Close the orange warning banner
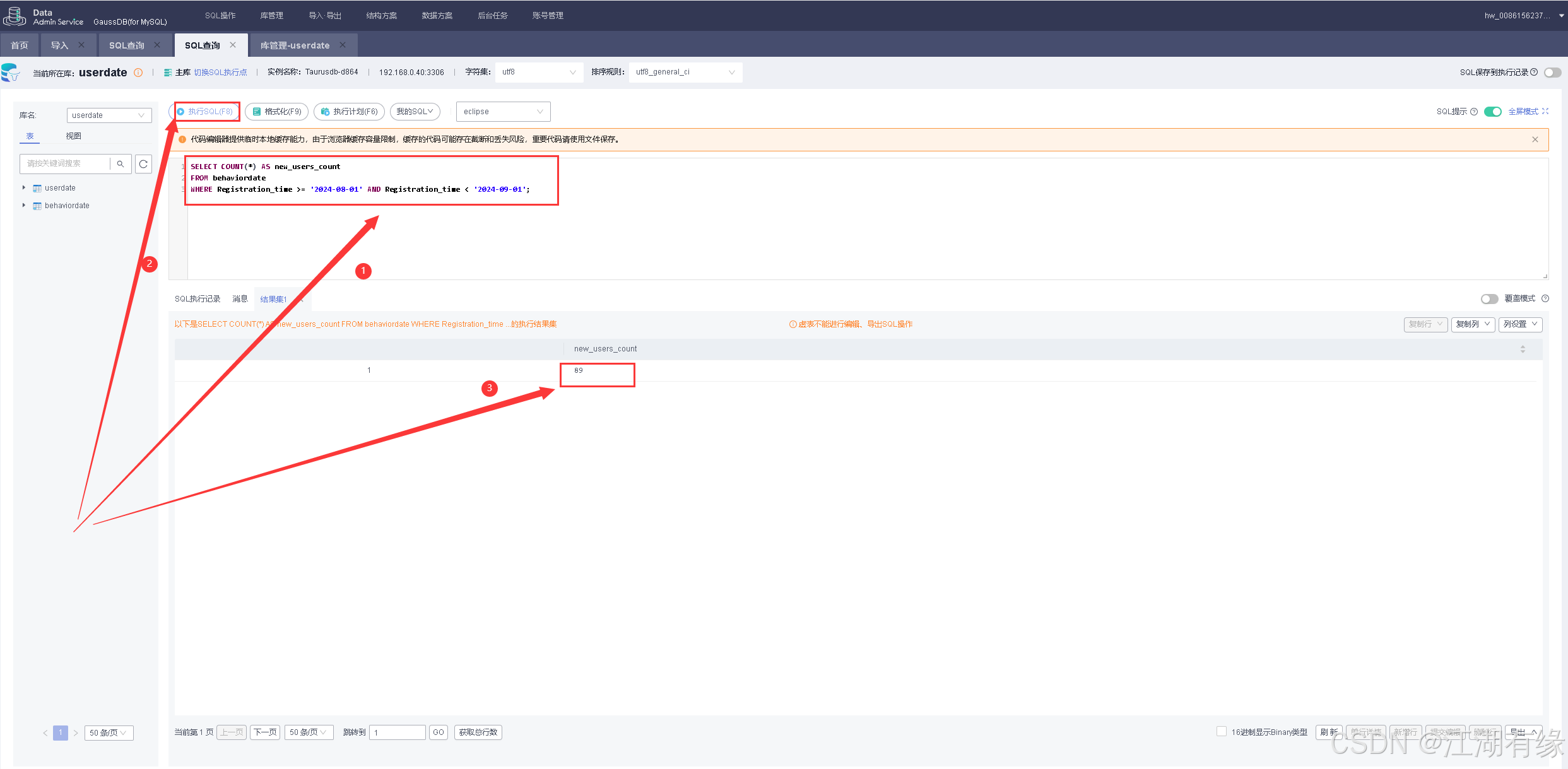This screenshot has width=1568, height=769. click(1535, 139)
